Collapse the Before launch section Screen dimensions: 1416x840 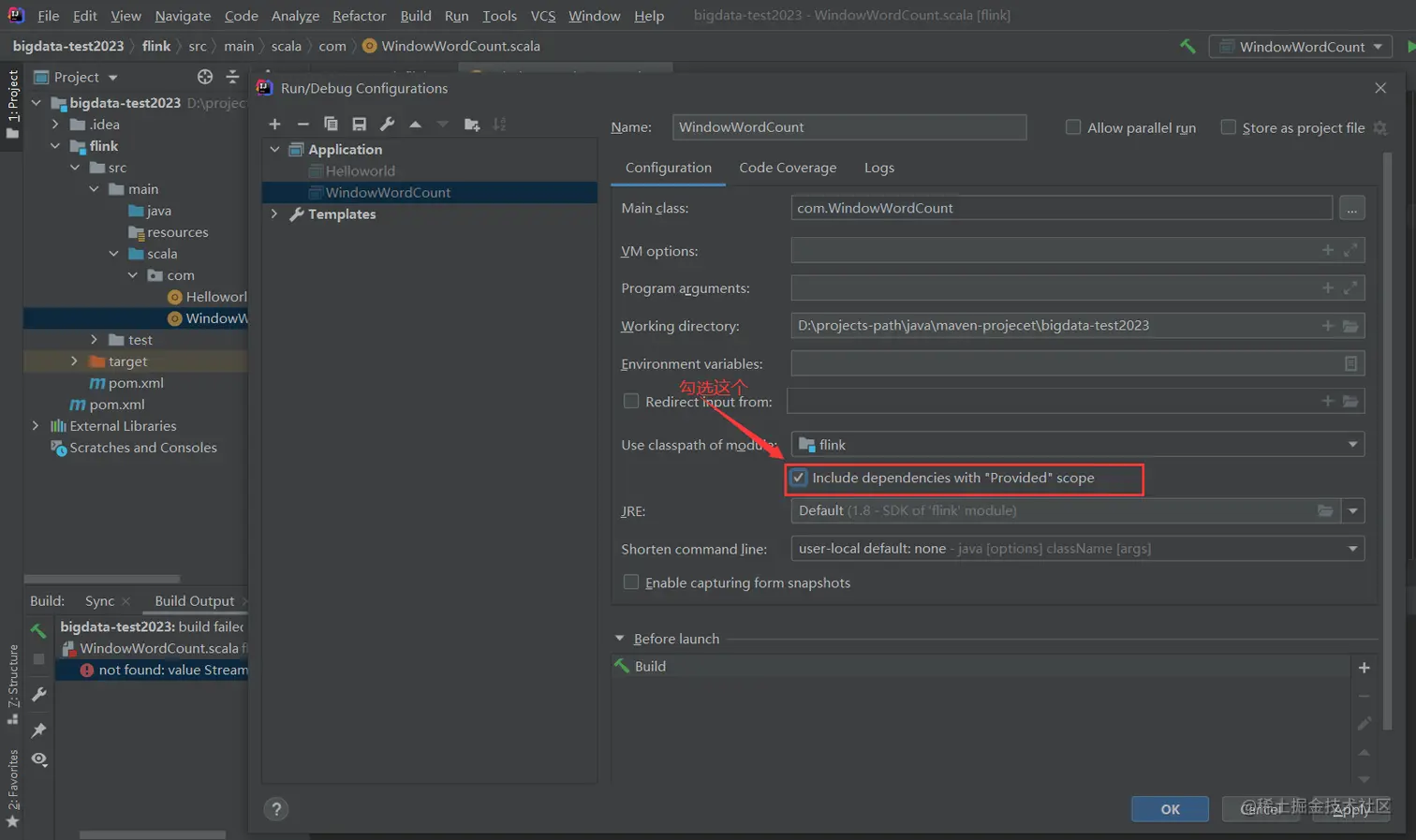tap(619, 638)
